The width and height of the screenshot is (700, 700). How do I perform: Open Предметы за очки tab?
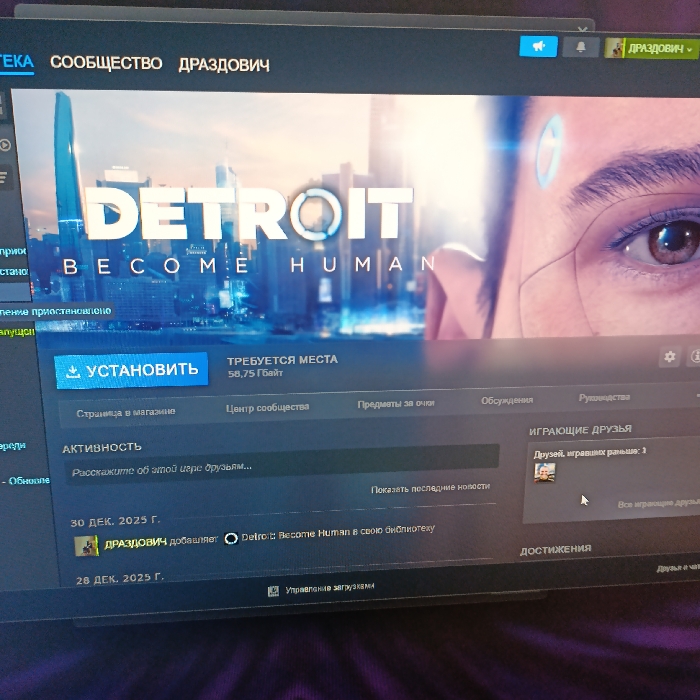point(396,404)
